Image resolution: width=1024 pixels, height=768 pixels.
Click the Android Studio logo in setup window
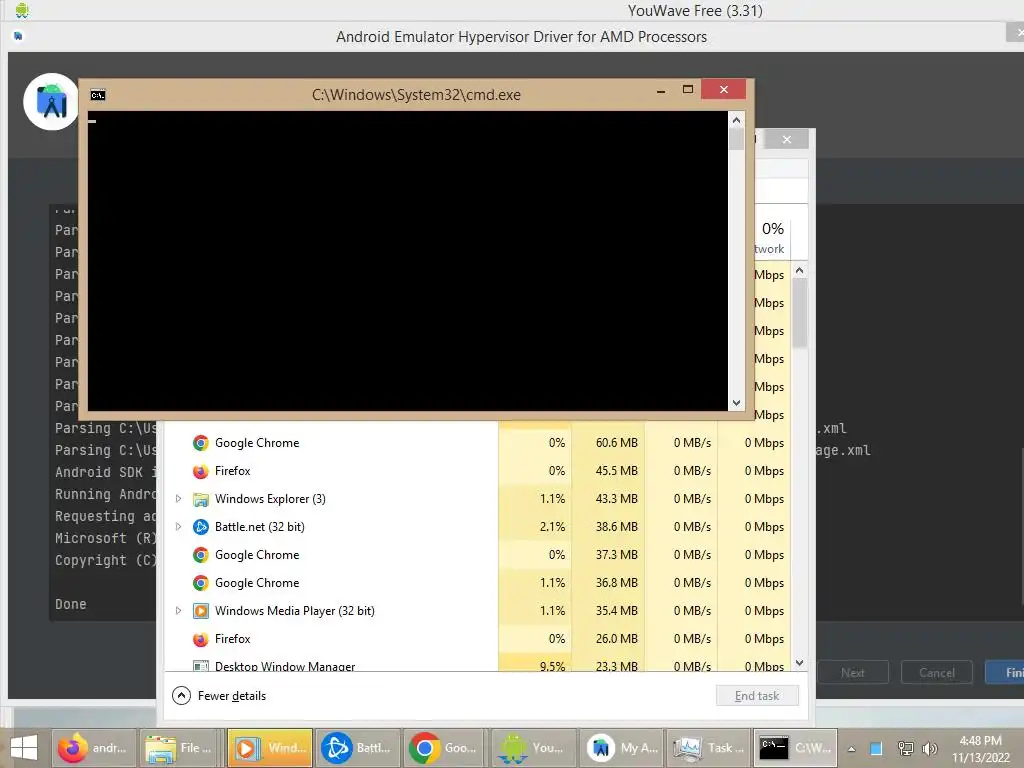tap(51, 102)
